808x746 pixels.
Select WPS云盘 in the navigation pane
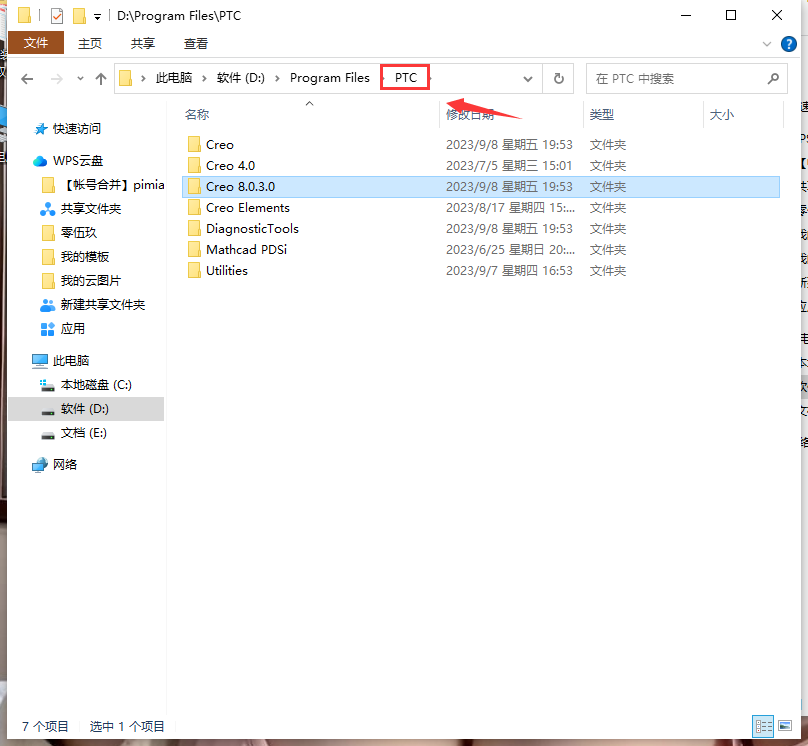click(x=78, y=161)
